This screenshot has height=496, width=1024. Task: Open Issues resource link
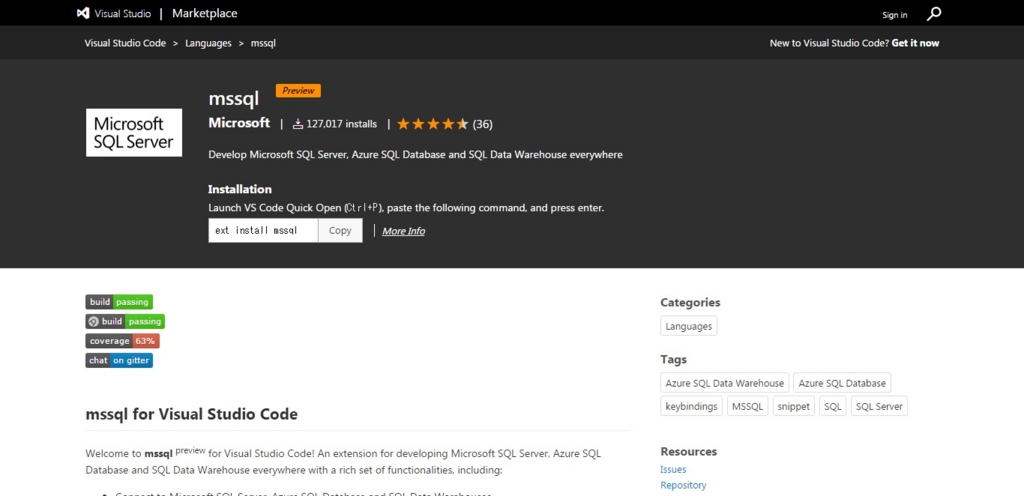pyautogui.click(x=673, y=469)
